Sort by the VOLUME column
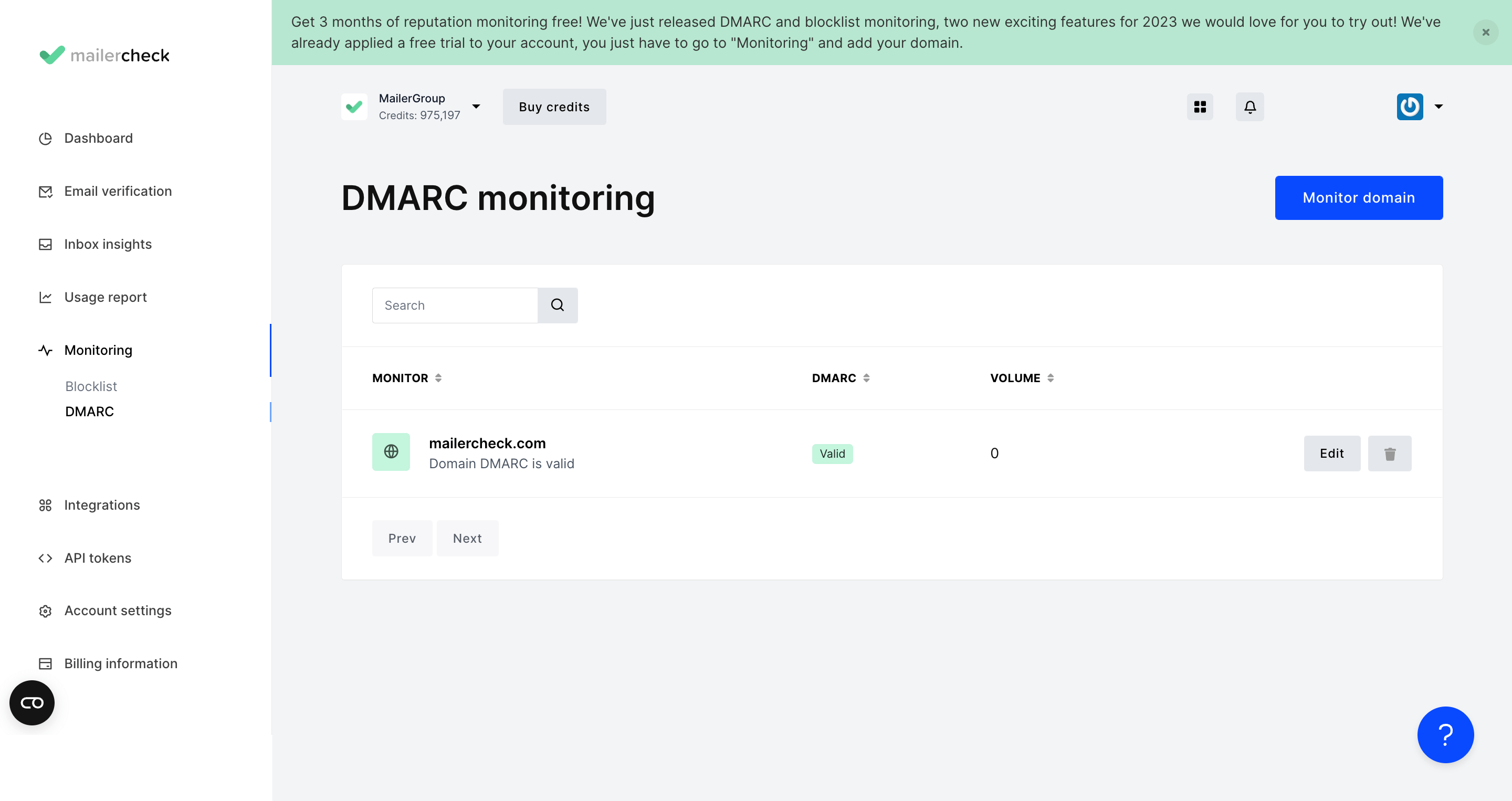1512x801 pixels. pos(1022,378)
